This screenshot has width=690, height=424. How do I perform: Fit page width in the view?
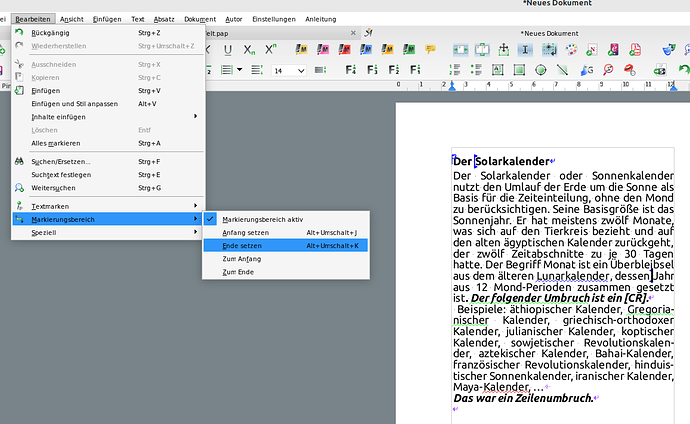(x=460, y=50)
